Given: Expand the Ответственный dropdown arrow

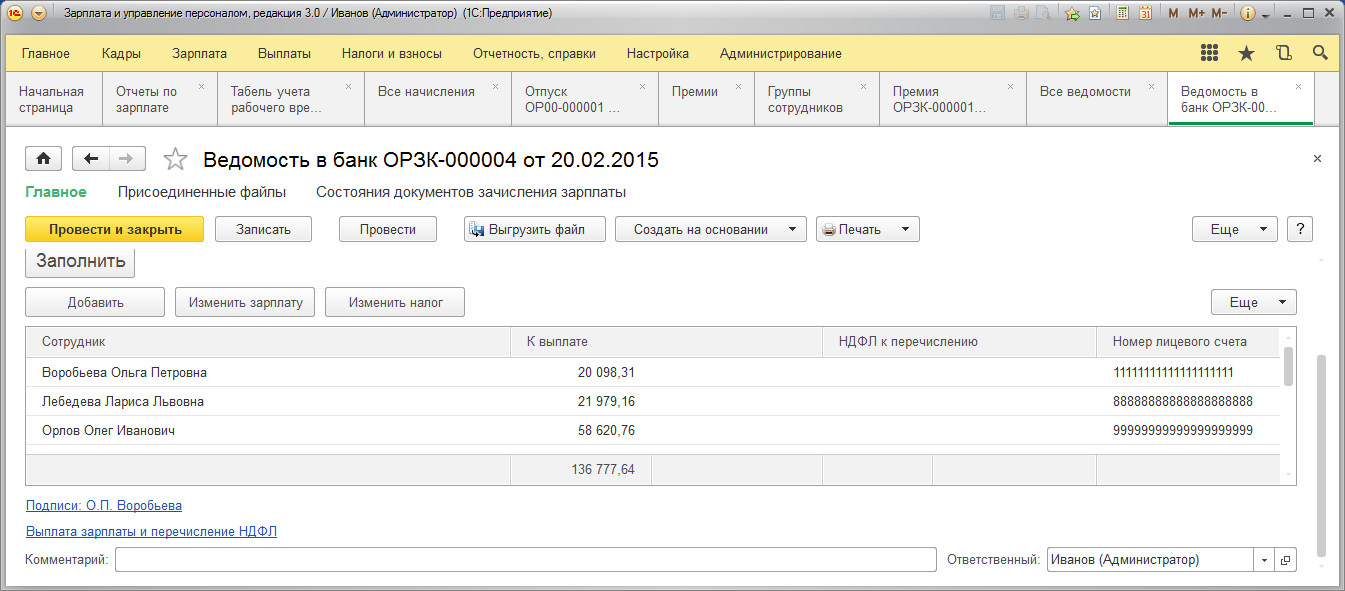Looking at the screenshot, I should [x=1265, y=560].
